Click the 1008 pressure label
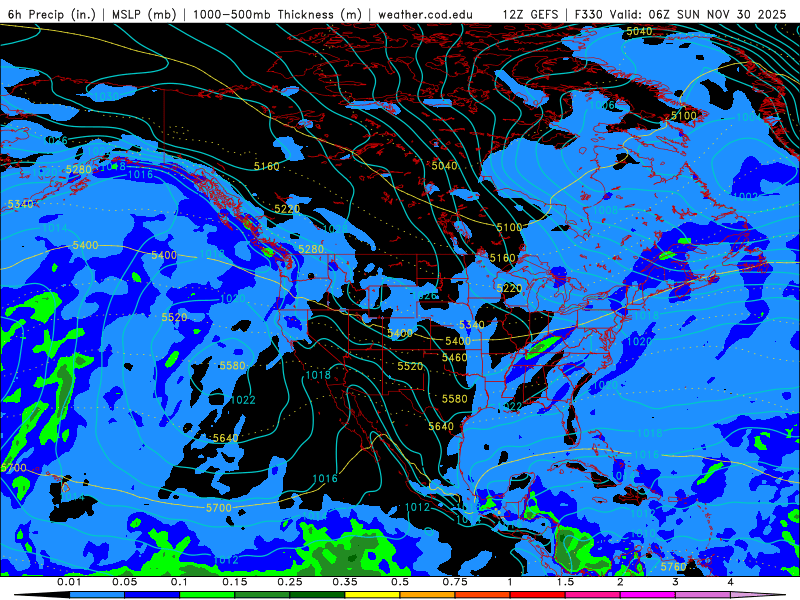This screenshot has width=800, height=600. click(x=605, y=210)
